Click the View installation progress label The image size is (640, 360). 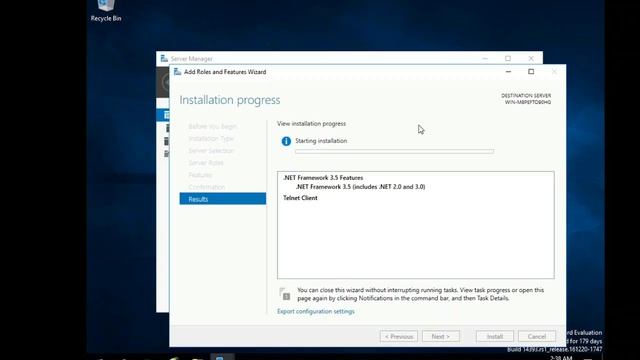(311, 124)
